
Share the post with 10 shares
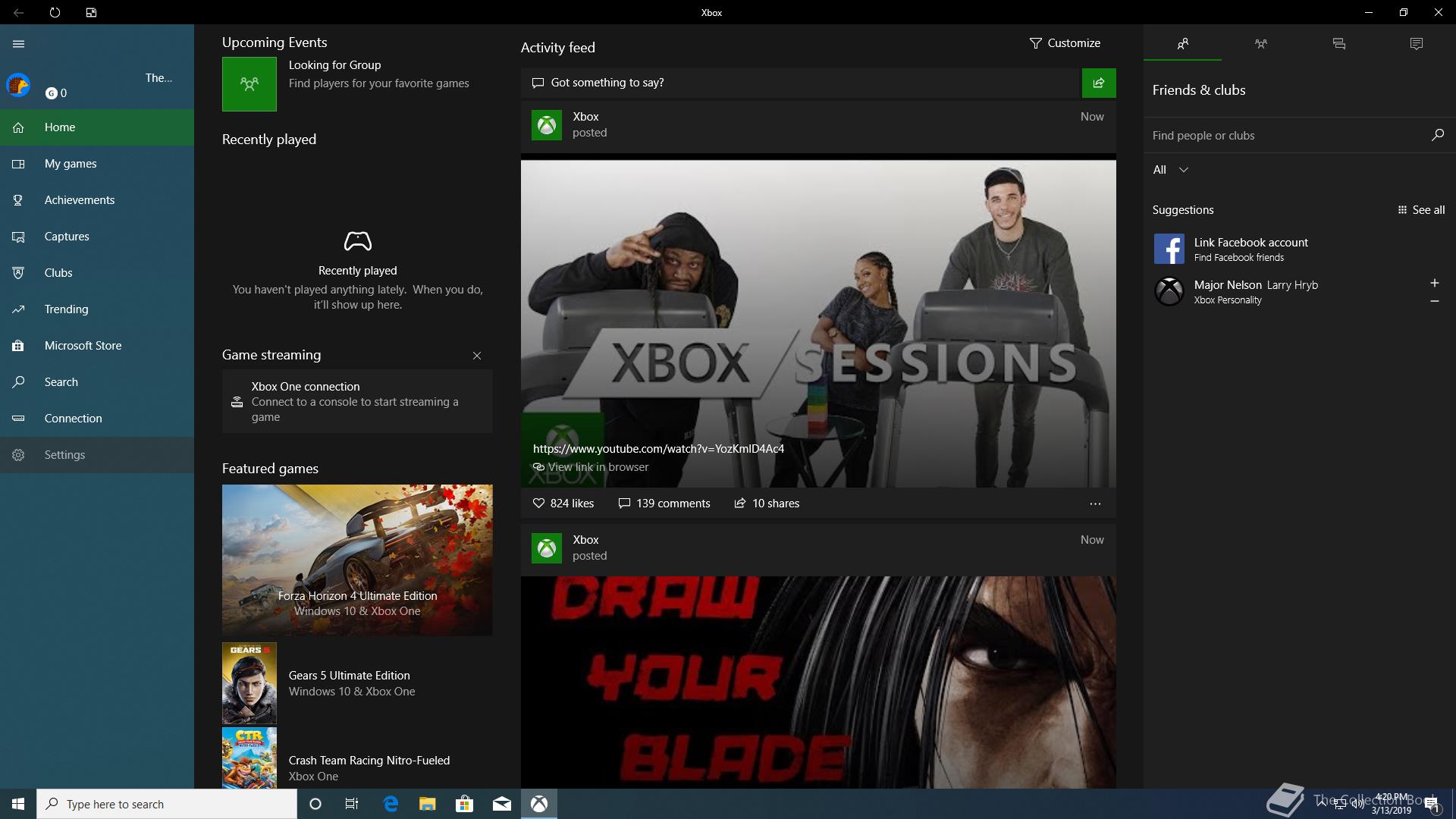pyautogui.click(x=767, y=504)
